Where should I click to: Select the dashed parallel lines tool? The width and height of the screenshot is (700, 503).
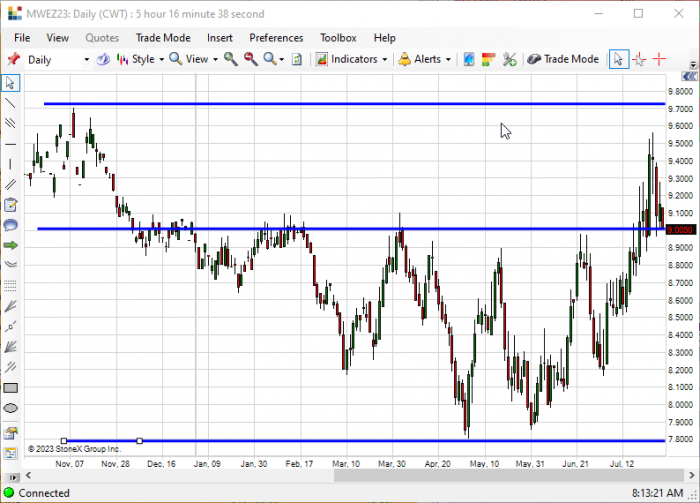(10, 367)
